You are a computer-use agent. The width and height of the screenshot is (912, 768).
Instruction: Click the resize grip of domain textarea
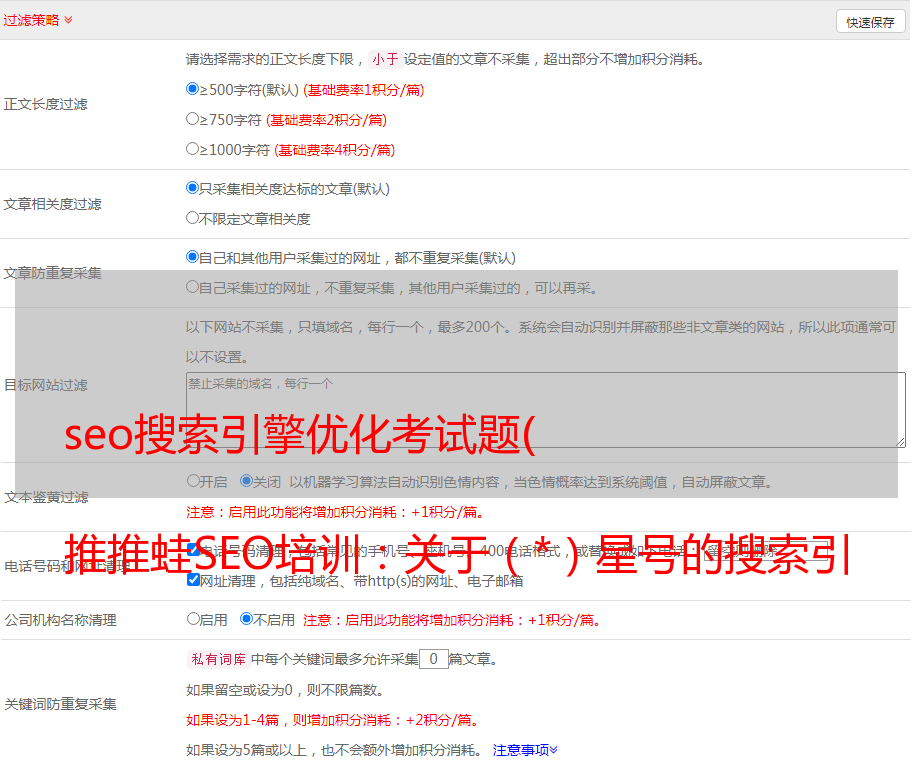tap(900, 442)
